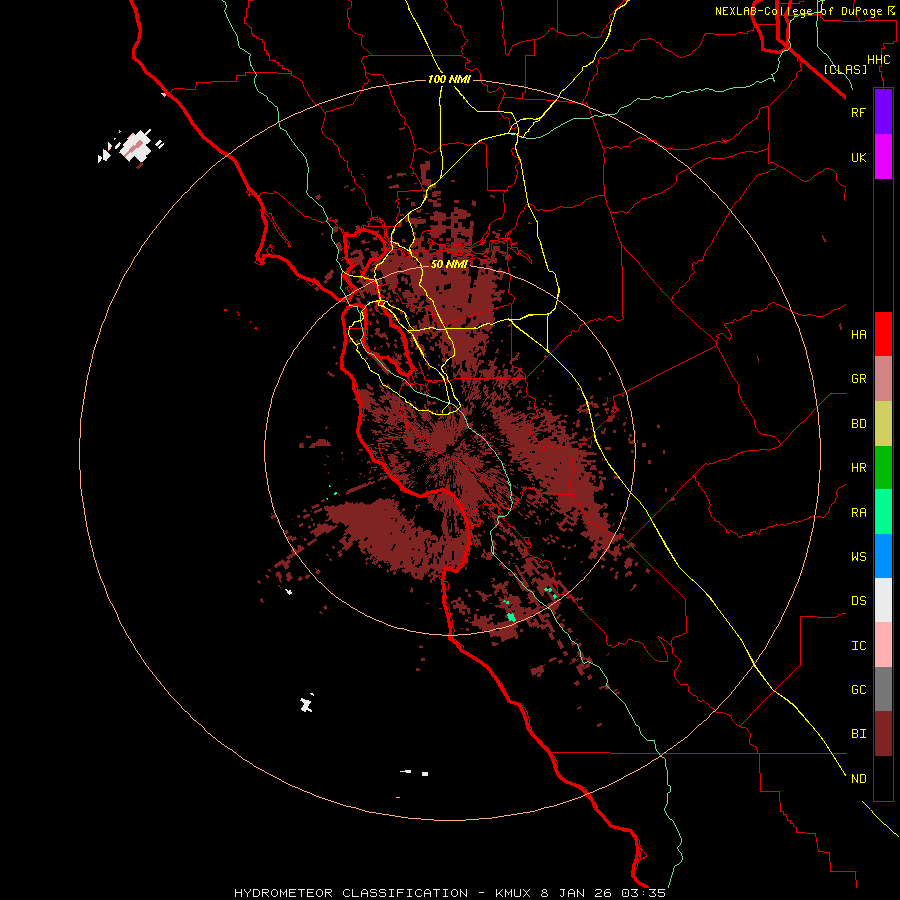The width and height of the screenshot is (900, 900).
Task: Click the [CLAS] units label
Action: [845, 70]
